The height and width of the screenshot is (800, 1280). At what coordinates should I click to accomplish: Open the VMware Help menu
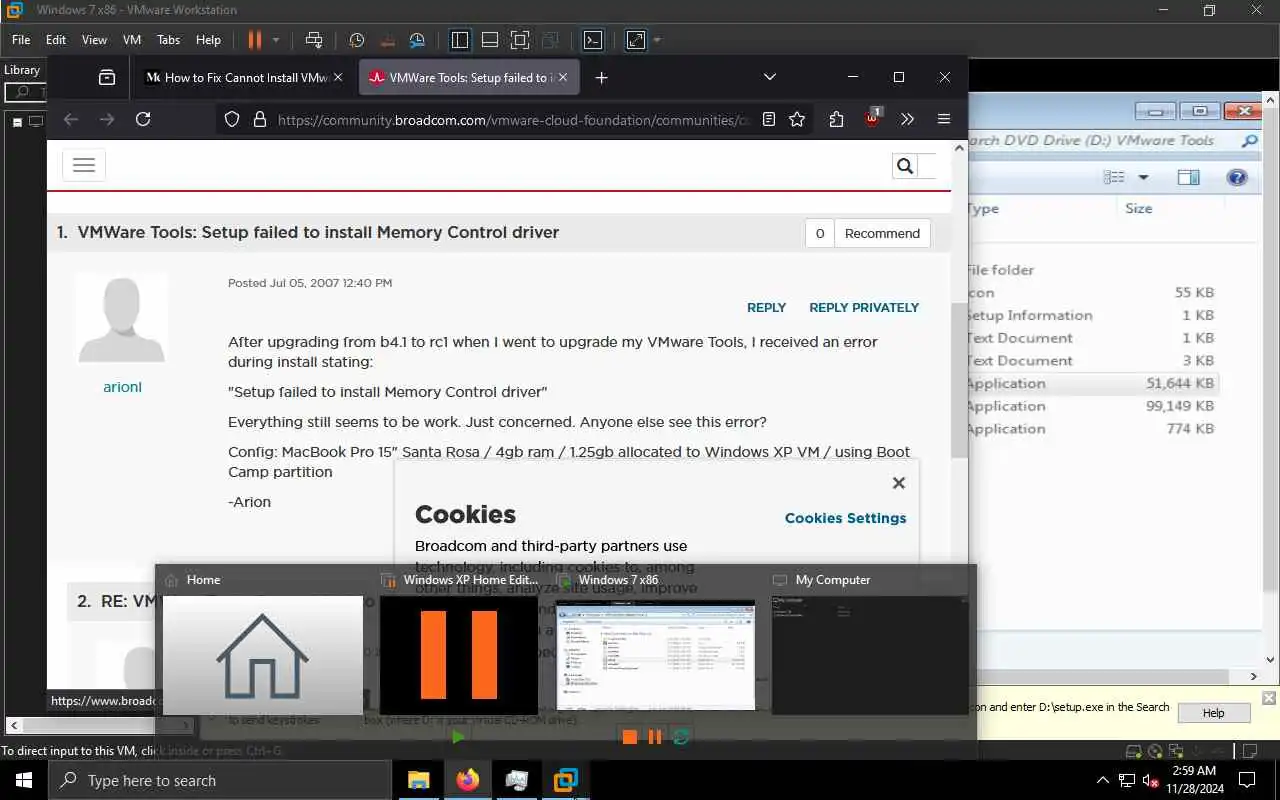click(x=208, y=40)
